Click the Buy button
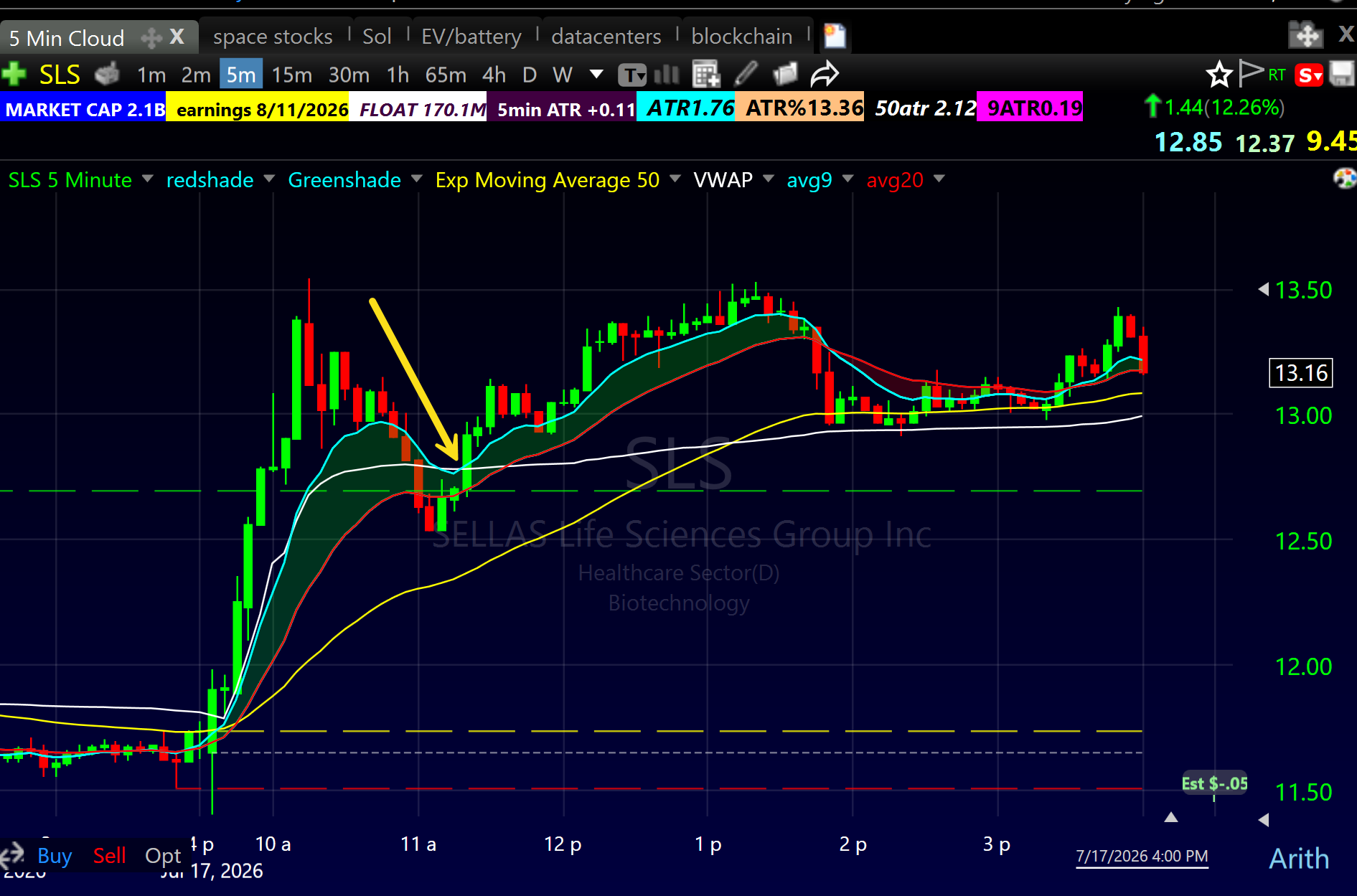This screenshot has width=1357, height=896. coord(55,856)
